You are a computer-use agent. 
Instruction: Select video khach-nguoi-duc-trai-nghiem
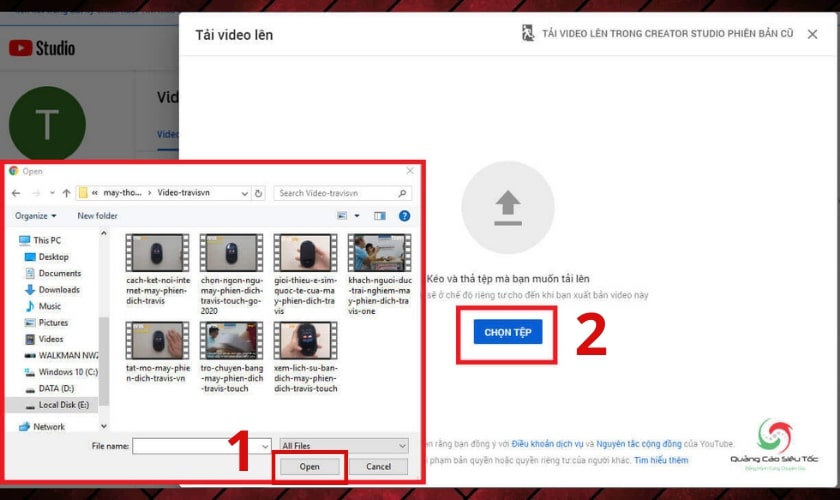pyautogui.click(x=379, y=274)
